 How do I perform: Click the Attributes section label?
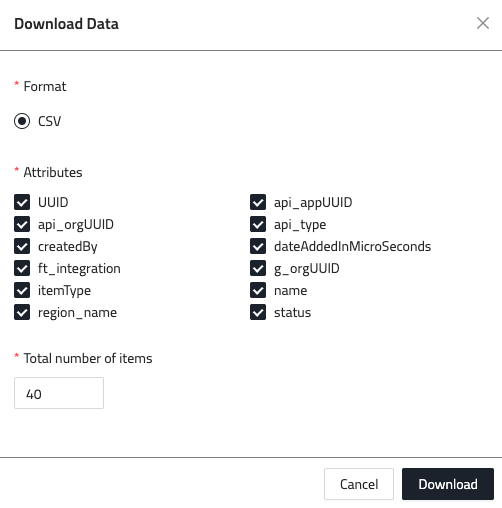pos(53,172)
